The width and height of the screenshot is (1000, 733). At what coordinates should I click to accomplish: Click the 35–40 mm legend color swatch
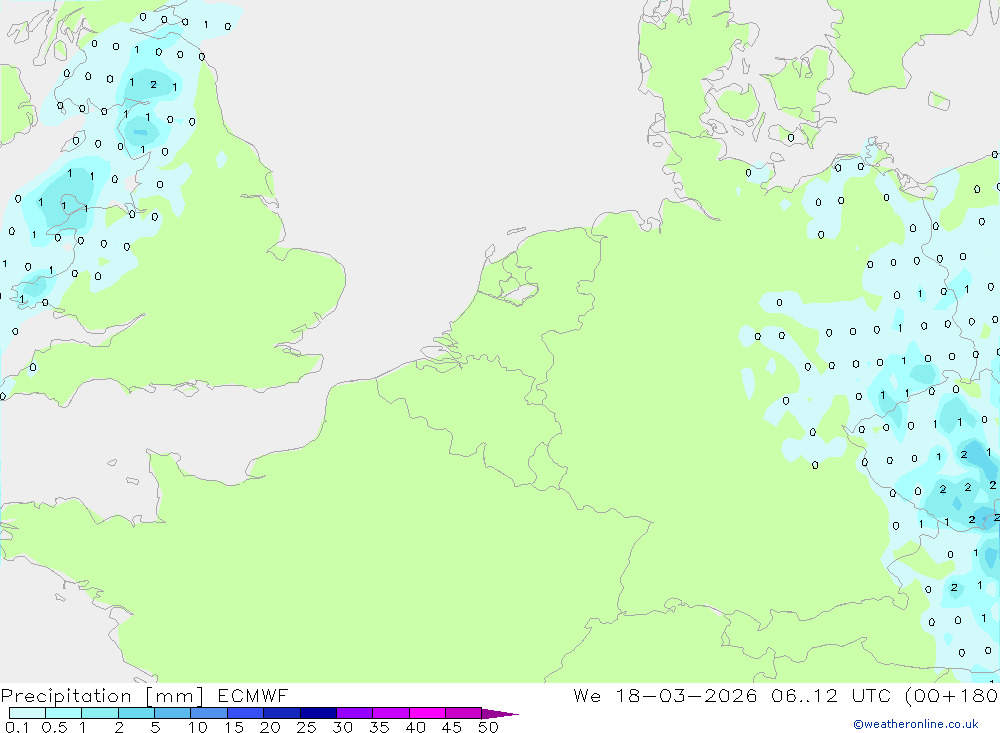(391, 713)
